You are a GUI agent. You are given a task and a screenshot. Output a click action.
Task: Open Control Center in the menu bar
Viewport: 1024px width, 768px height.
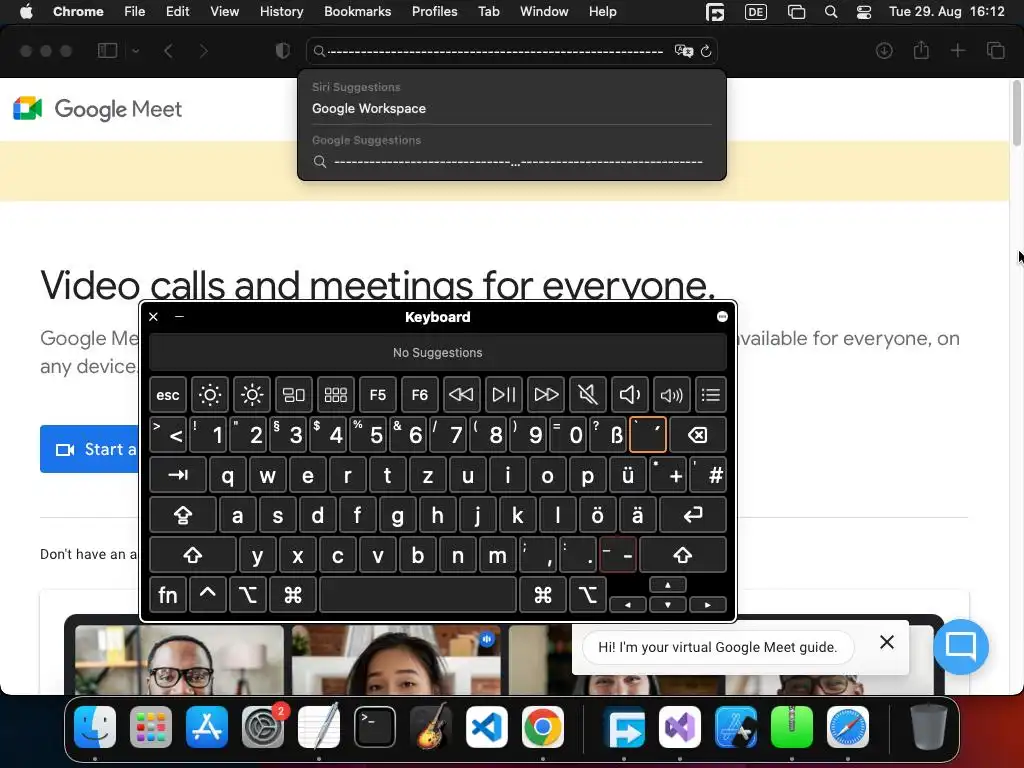coord(863,12)
